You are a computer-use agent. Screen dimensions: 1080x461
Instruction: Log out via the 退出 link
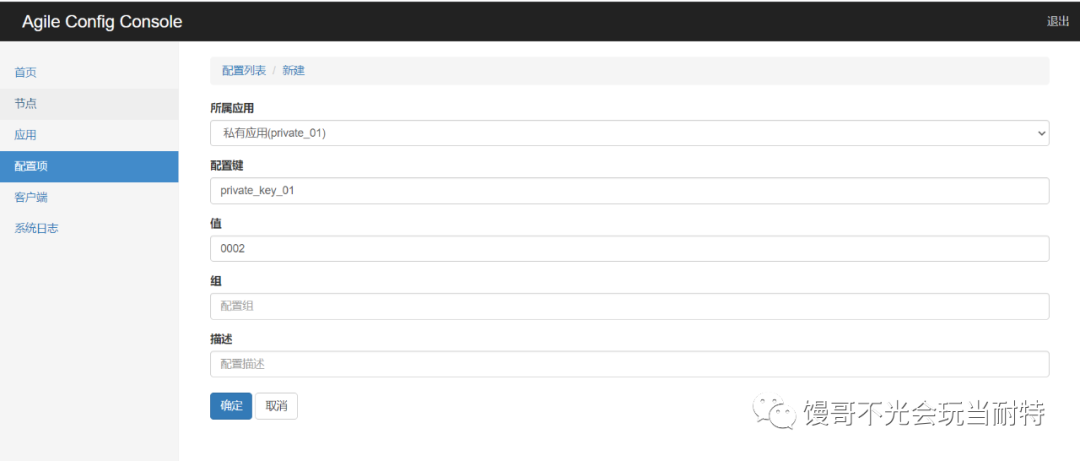(1058, 21)
